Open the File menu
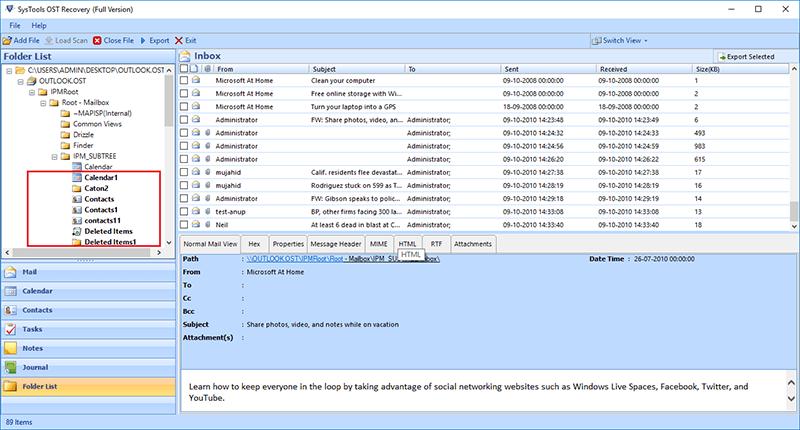800x430 pixels. coord(15,25)
